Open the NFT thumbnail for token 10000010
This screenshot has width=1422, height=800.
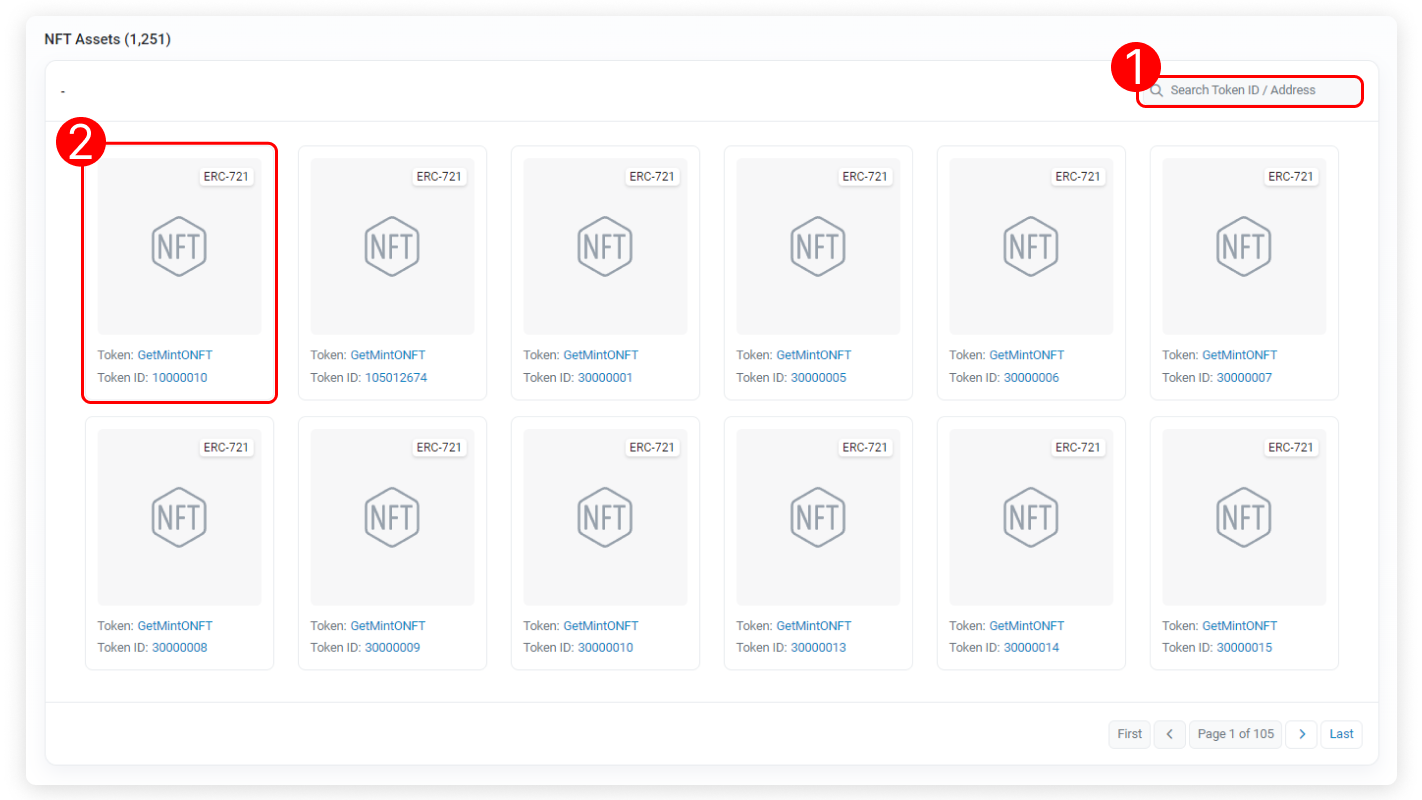[179, 246]
